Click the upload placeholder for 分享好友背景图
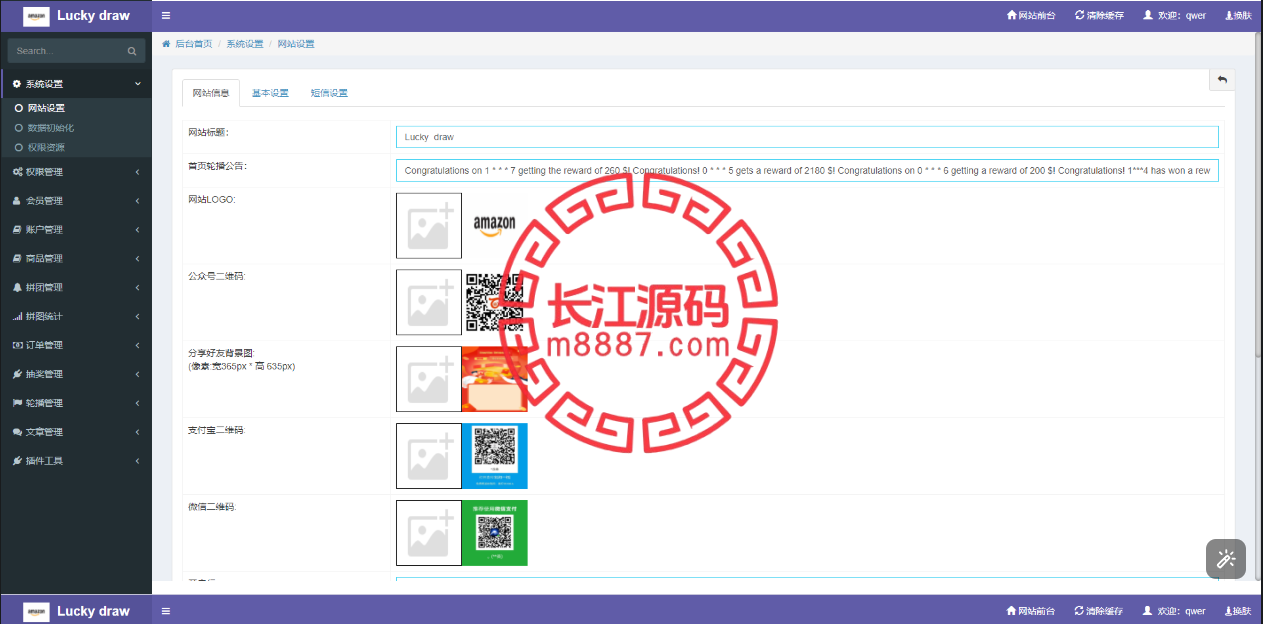Screen dimensions: 1263x624 [x=429, y=379]
